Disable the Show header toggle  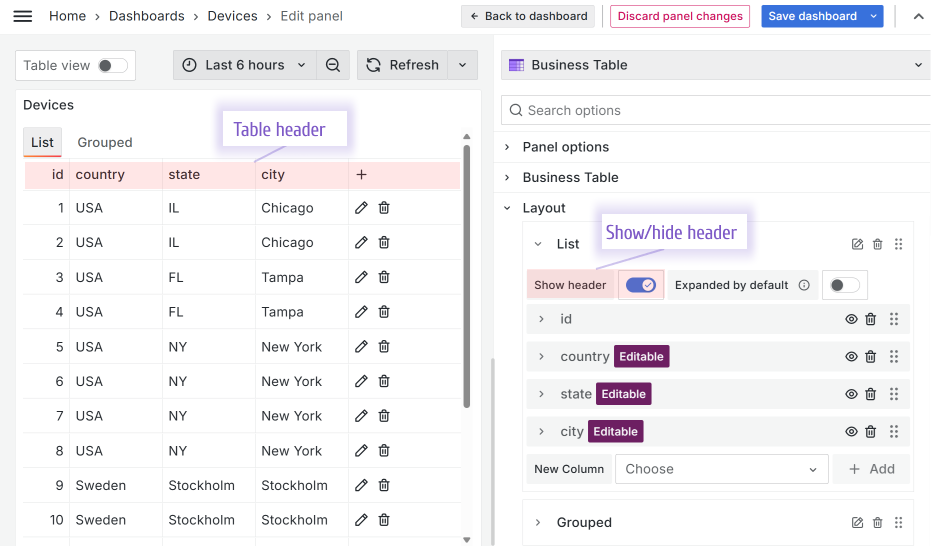coord(640,285)
